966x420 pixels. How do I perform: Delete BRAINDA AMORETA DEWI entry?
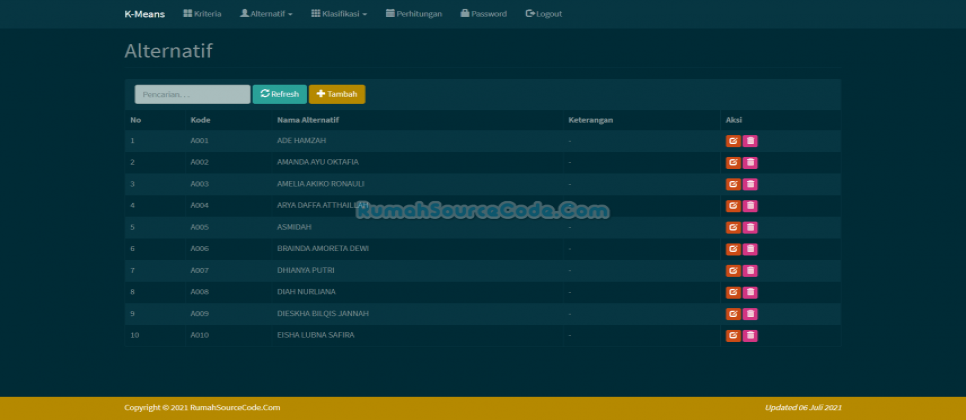(750, 249)
